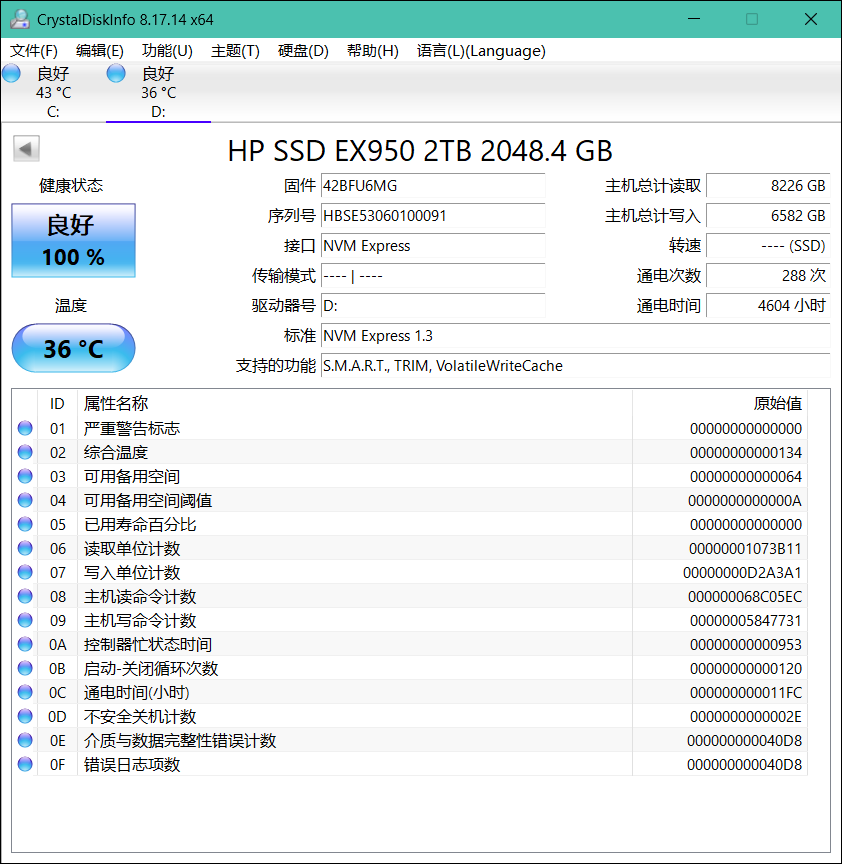The image size is (842, 864).
Task: Click status dot of row 05 已用寿命百分比
Action: (x=25, y=524)
